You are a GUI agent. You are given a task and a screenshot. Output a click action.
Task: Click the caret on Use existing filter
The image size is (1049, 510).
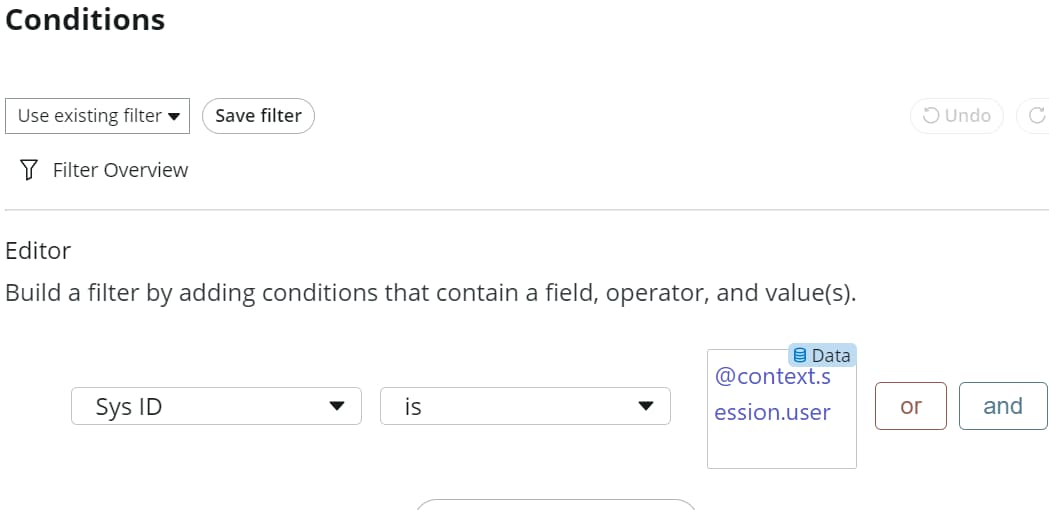click(x=173, y=116)
